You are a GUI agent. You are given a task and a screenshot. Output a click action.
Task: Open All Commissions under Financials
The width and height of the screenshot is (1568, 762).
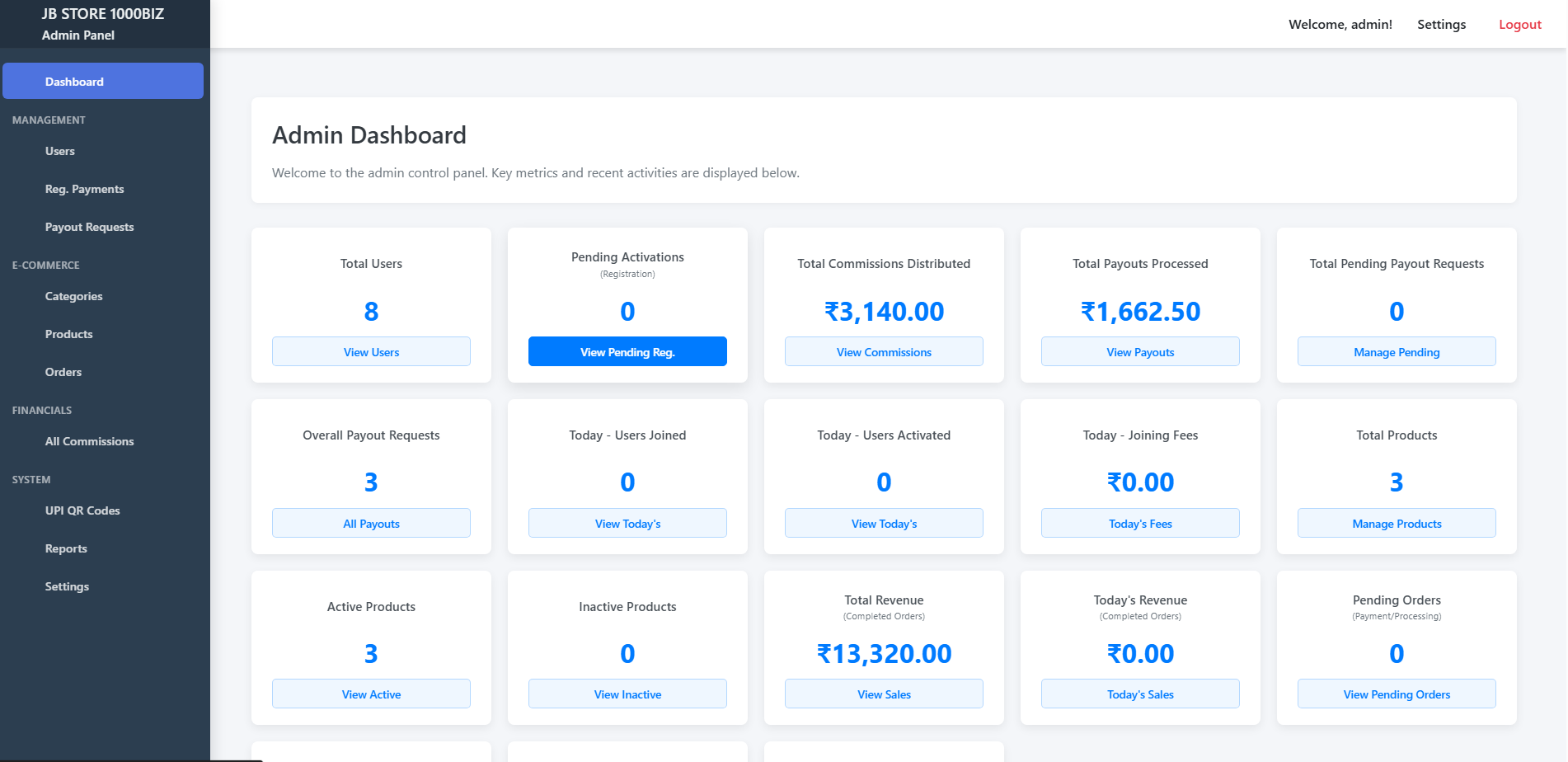click(x=89, y=441)
